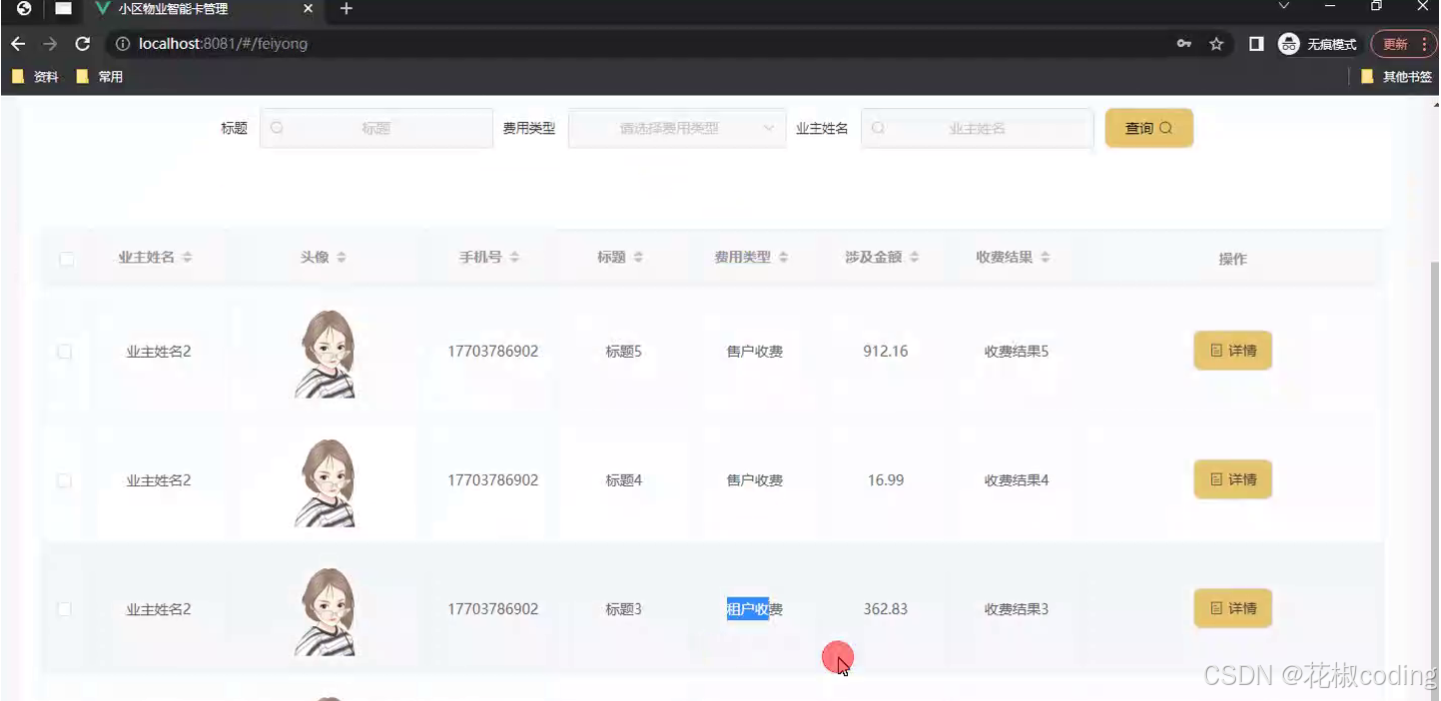Close the 小区物业智能卡管理 tab
This screenshot has width=1441, height=701.
[x=308, y=9]
